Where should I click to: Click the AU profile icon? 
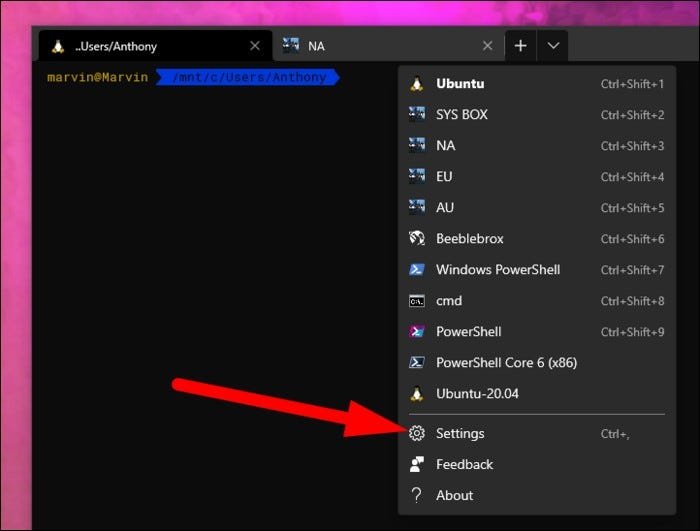pos(417,207)
